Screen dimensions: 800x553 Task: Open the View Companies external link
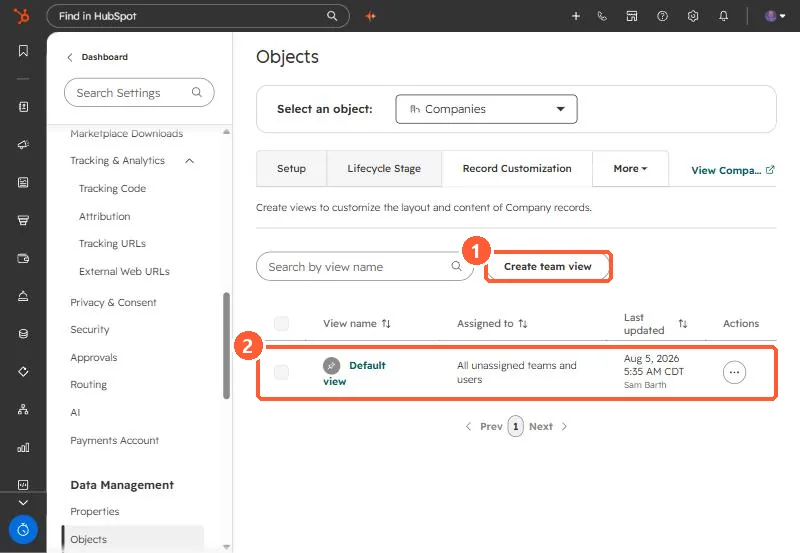coord(733,170)
